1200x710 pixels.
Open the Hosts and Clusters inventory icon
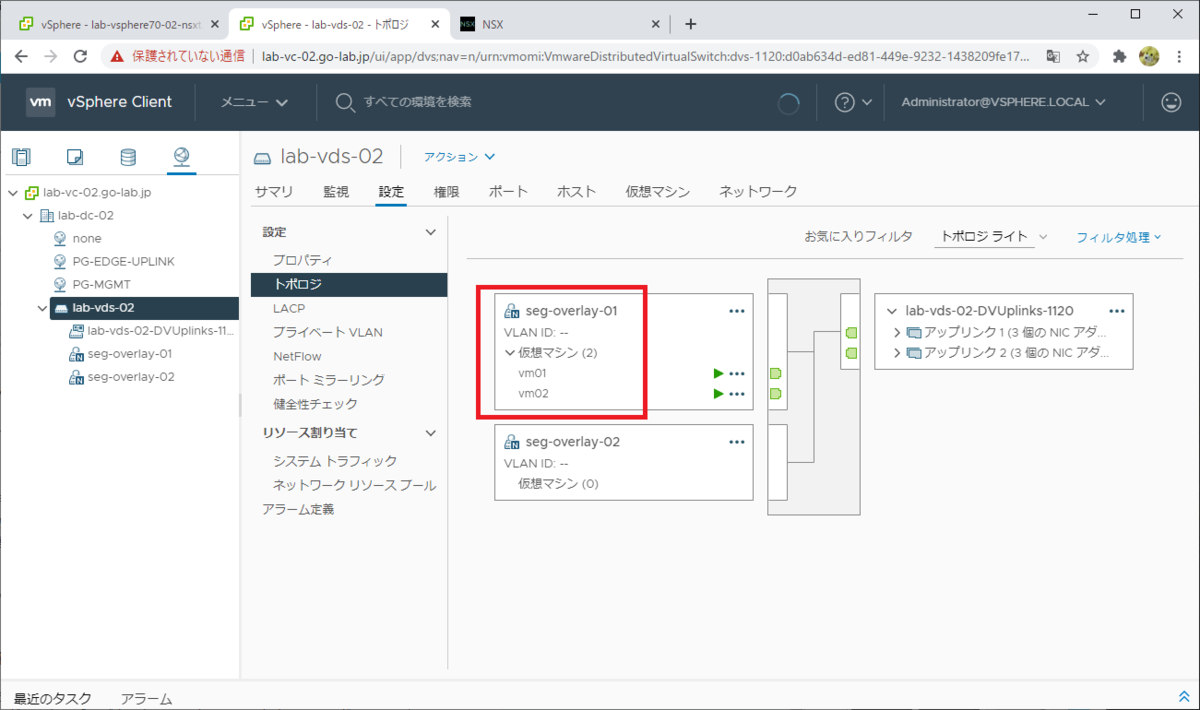21,156
